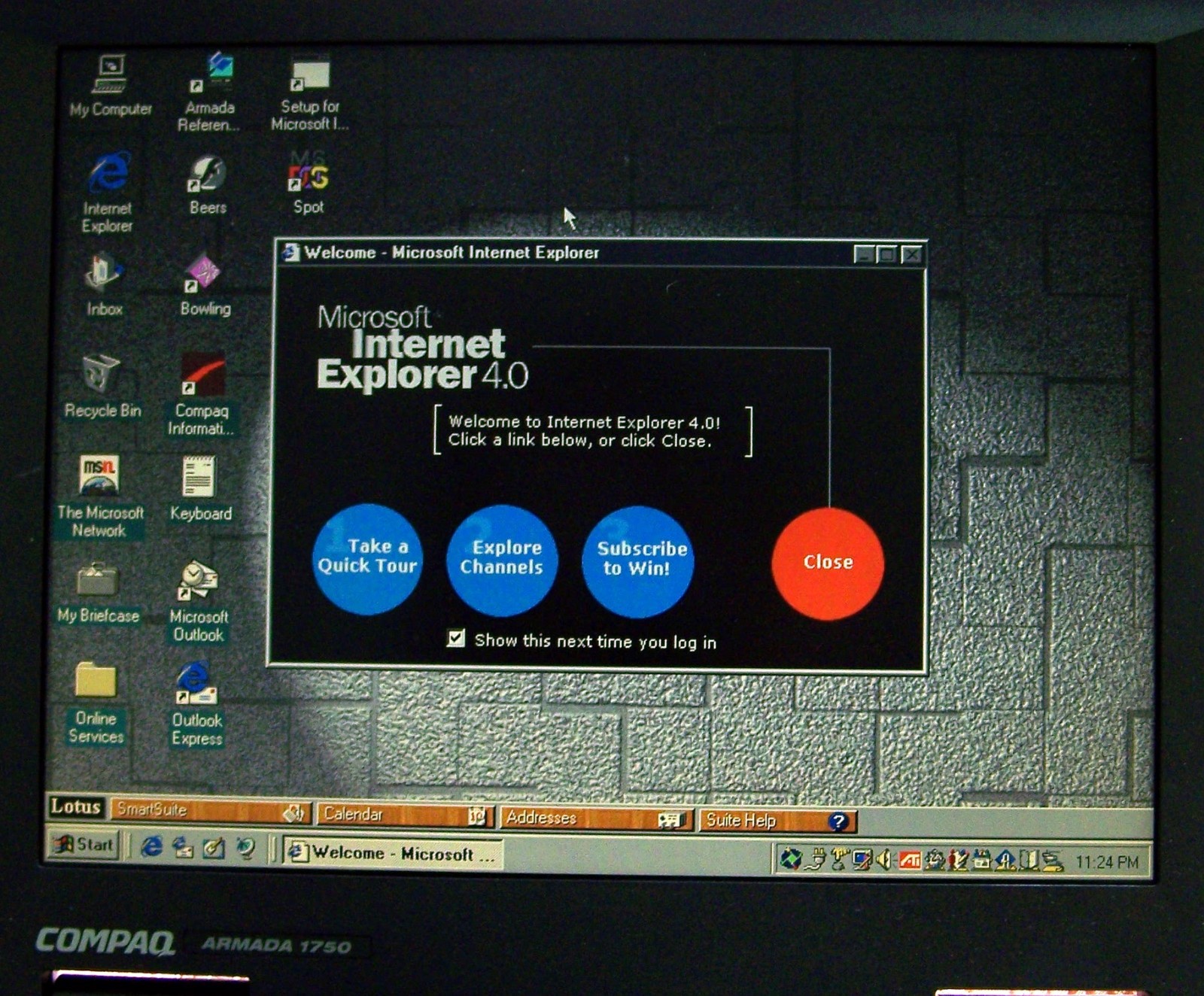Open the Suite Help drawer
1204x996 pixels.
coord(778,821)
